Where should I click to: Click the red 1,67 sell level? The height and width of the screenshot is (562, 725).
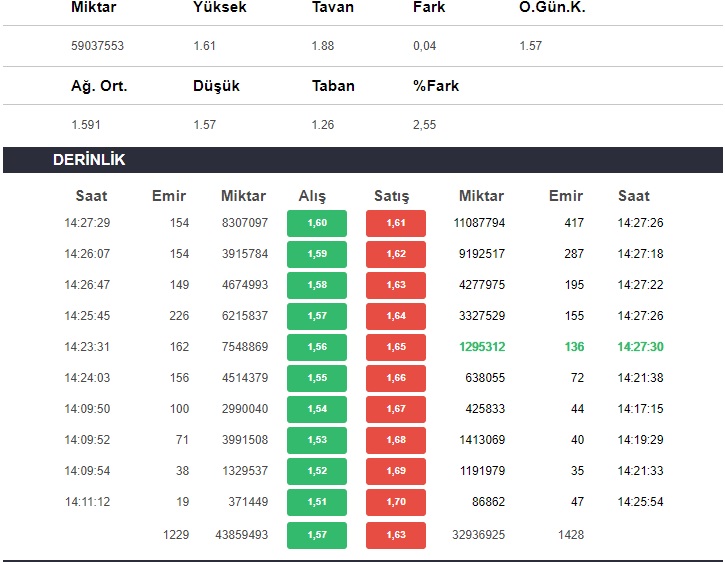396,409
